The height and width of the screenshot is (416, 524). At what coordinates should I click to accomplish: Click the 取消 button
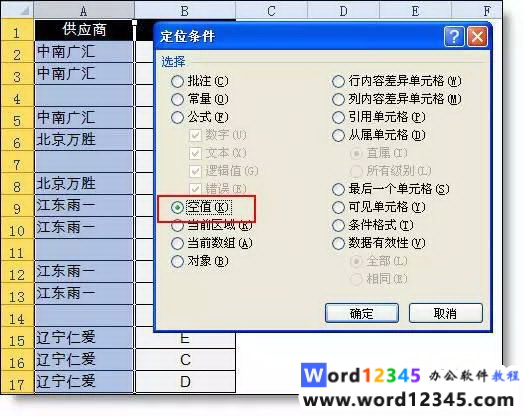446,313
